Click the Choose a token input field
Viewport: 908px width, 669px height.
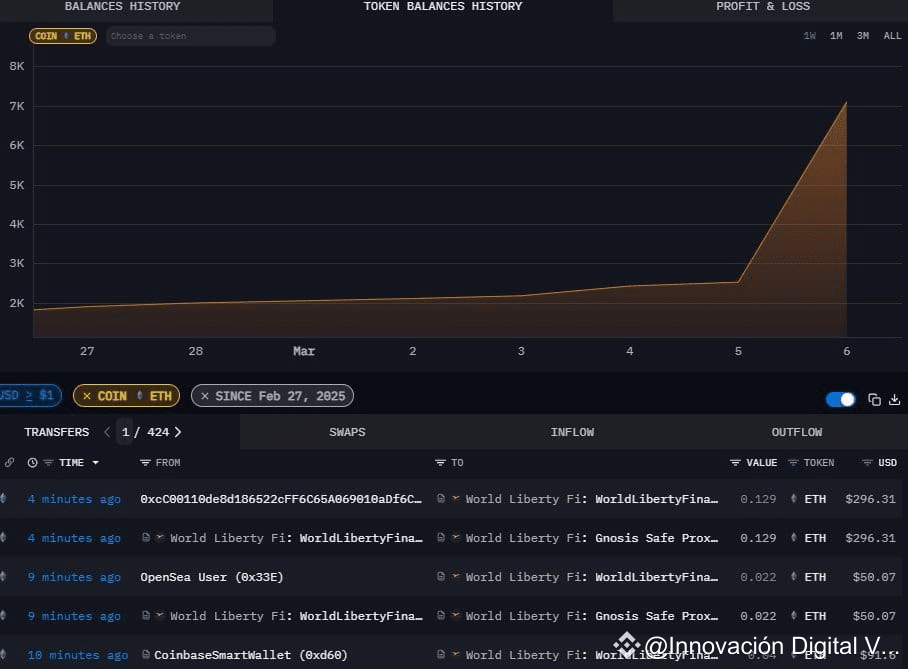(190, 36)
